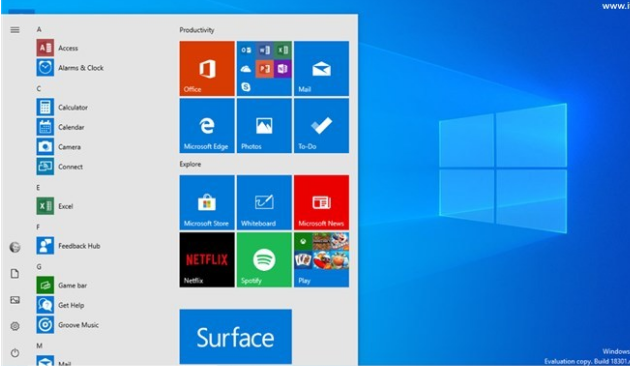Expand the Start hamburger menu

click(x=15, y=30)
